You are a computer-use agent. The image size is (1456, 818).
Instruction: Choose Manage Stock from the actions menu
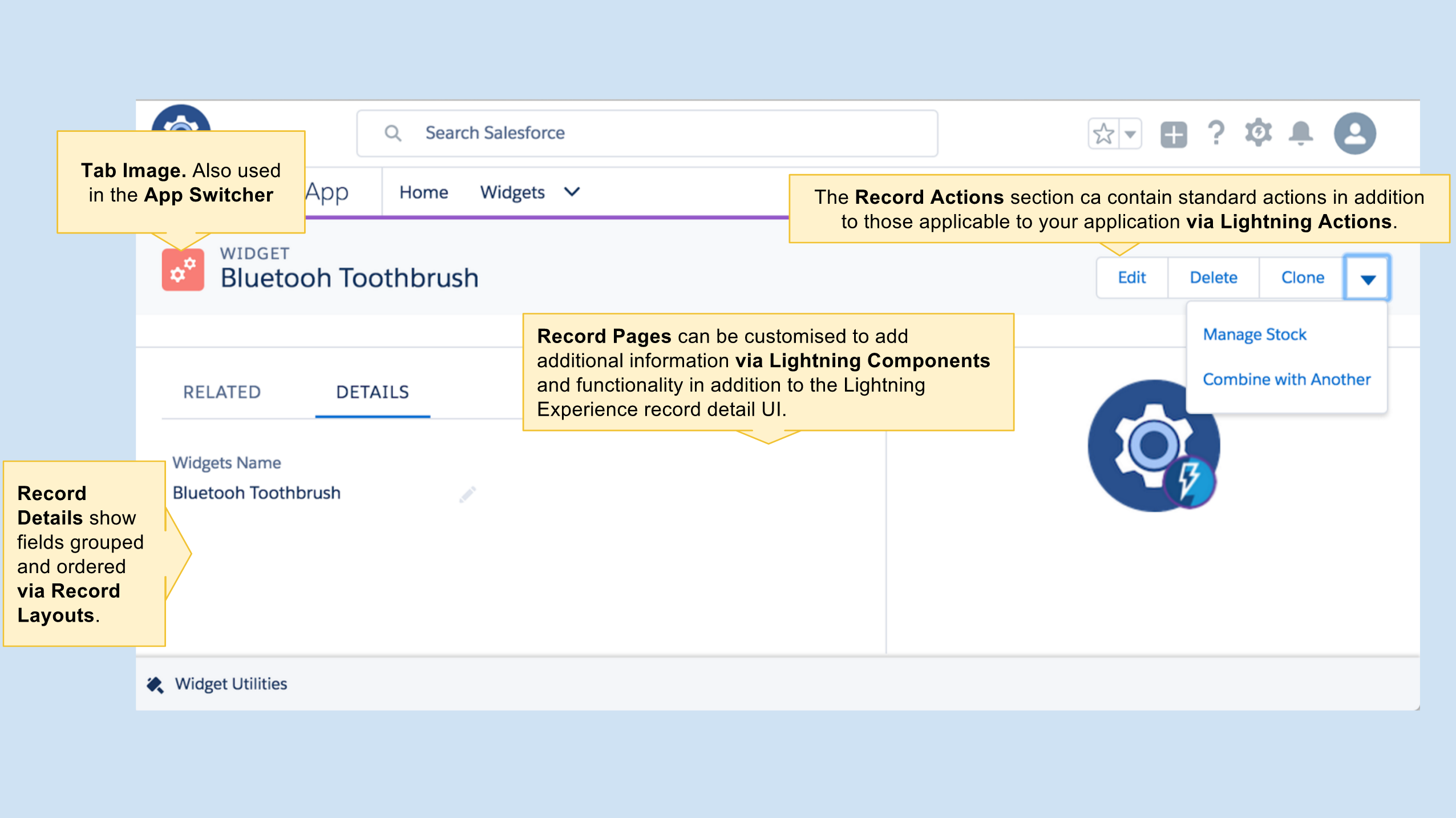(1254, 335)
